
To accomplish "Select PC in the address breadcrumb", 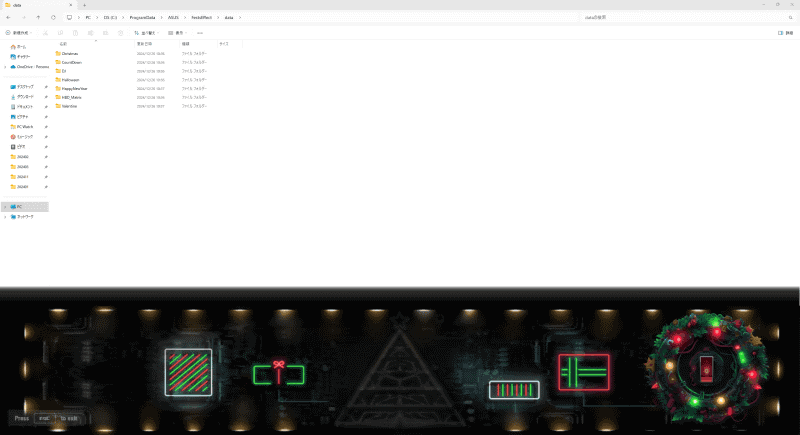I will click(88, 17).
